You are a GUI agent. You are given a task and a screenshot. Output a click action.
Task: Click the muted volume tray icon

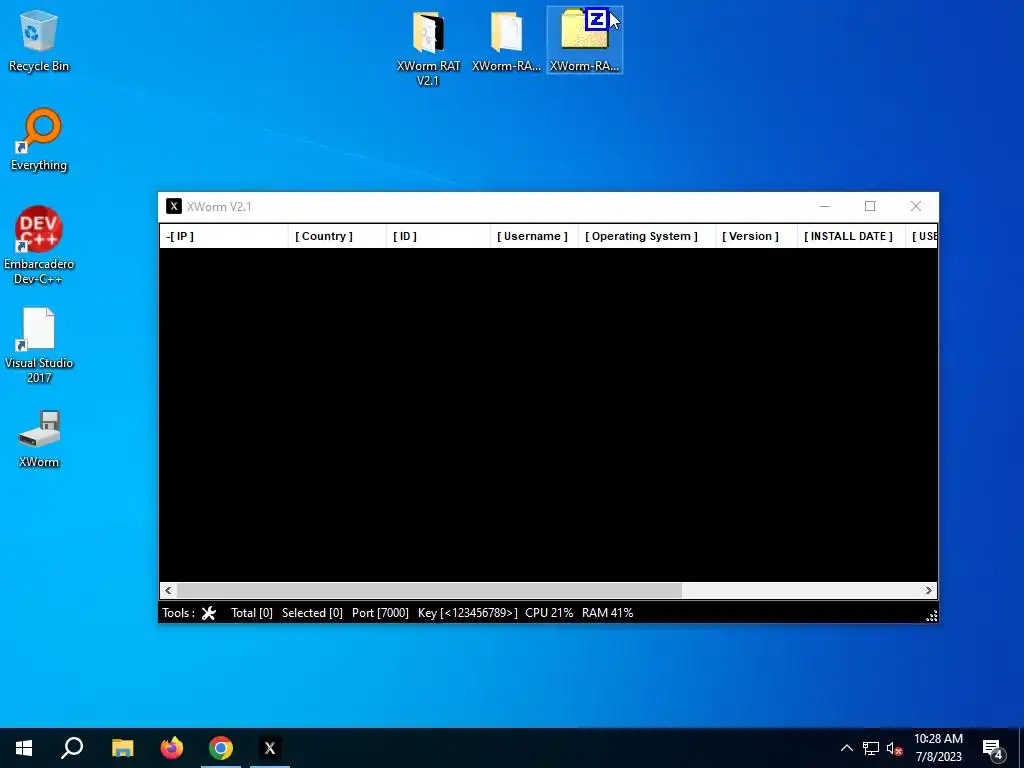click(x=894, y=748)
